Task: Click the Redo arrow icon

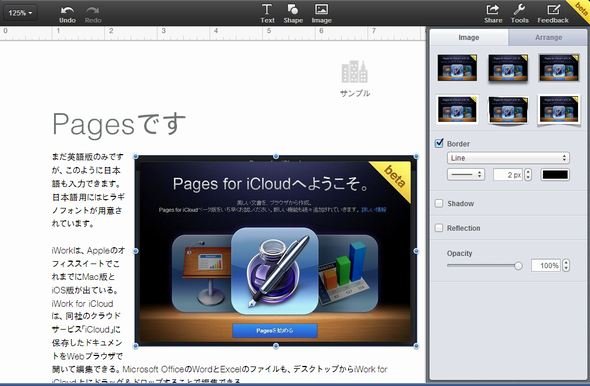Action: [92, 10]
